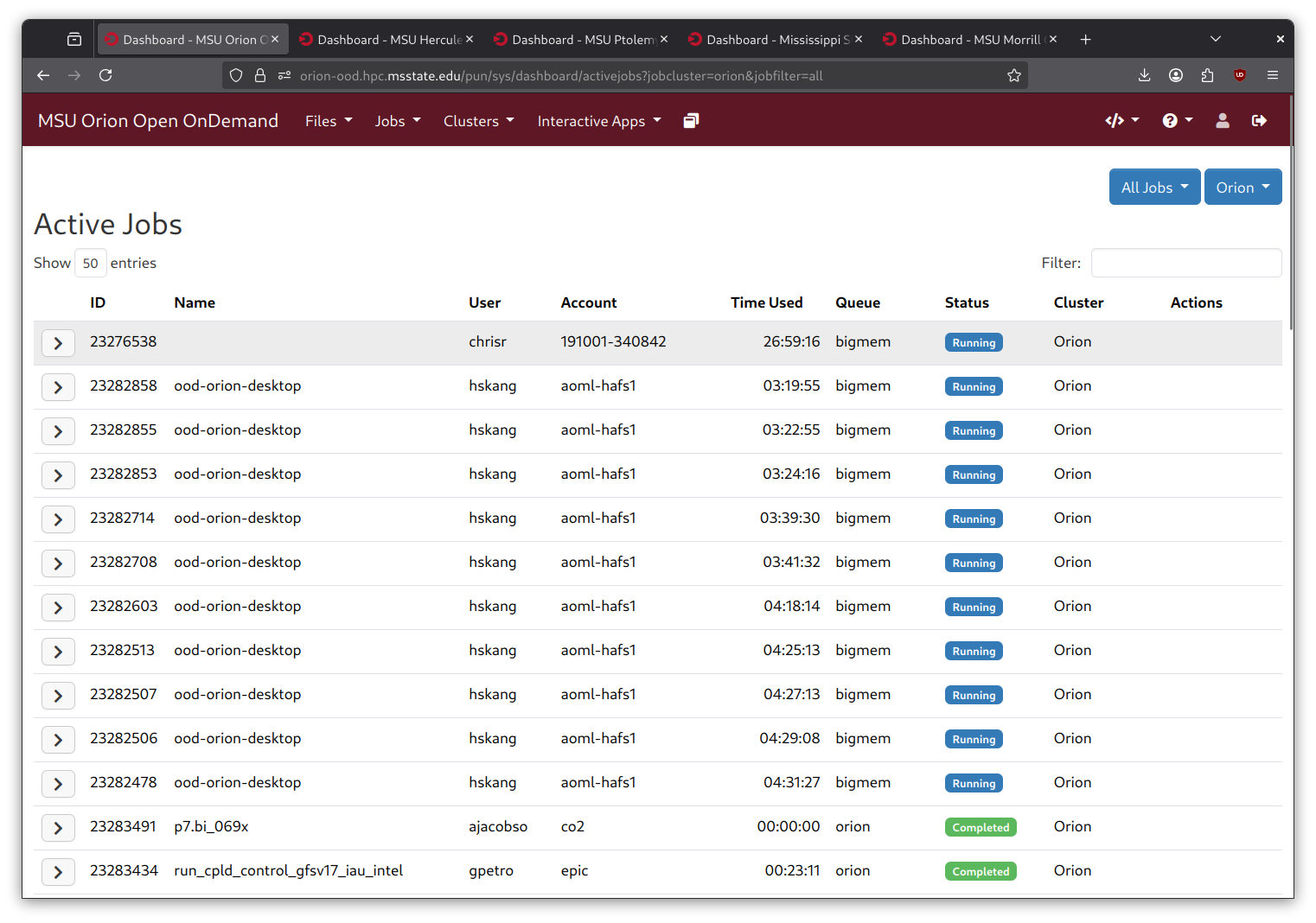This screenshot has height=923, width=1316.
Task: Open the Jobs dropdown menu
Action: pos(398,121)
